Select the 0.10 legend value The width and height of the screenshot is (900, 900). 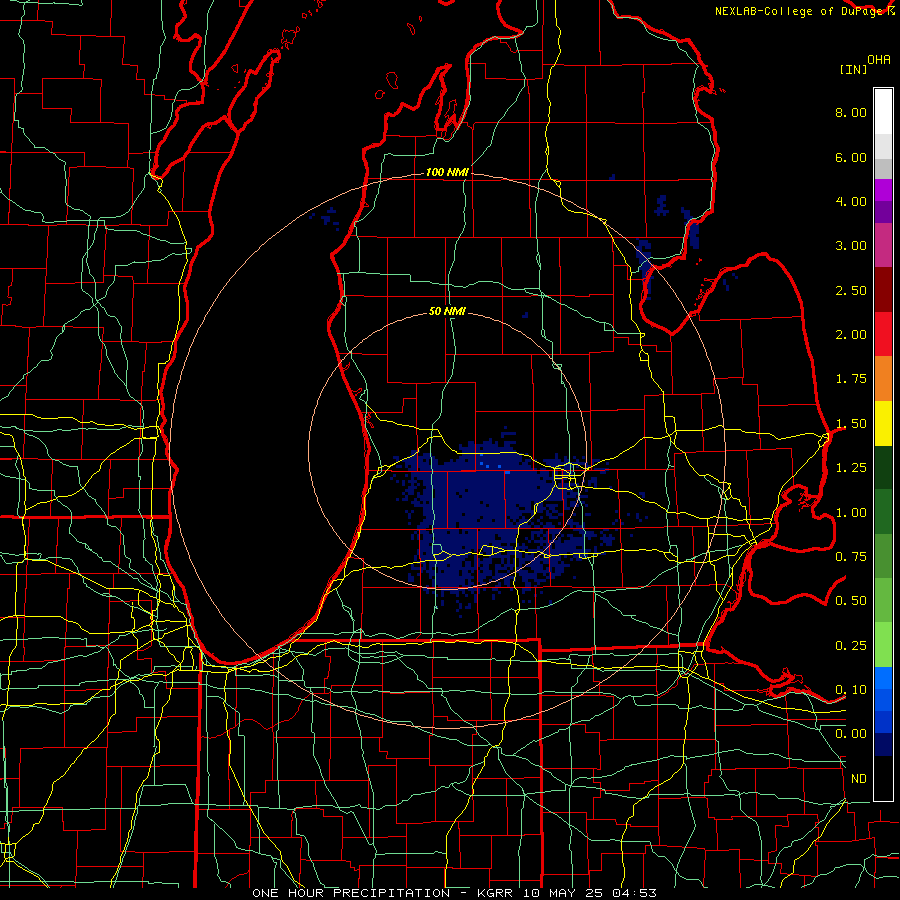(x=851, y=690)
